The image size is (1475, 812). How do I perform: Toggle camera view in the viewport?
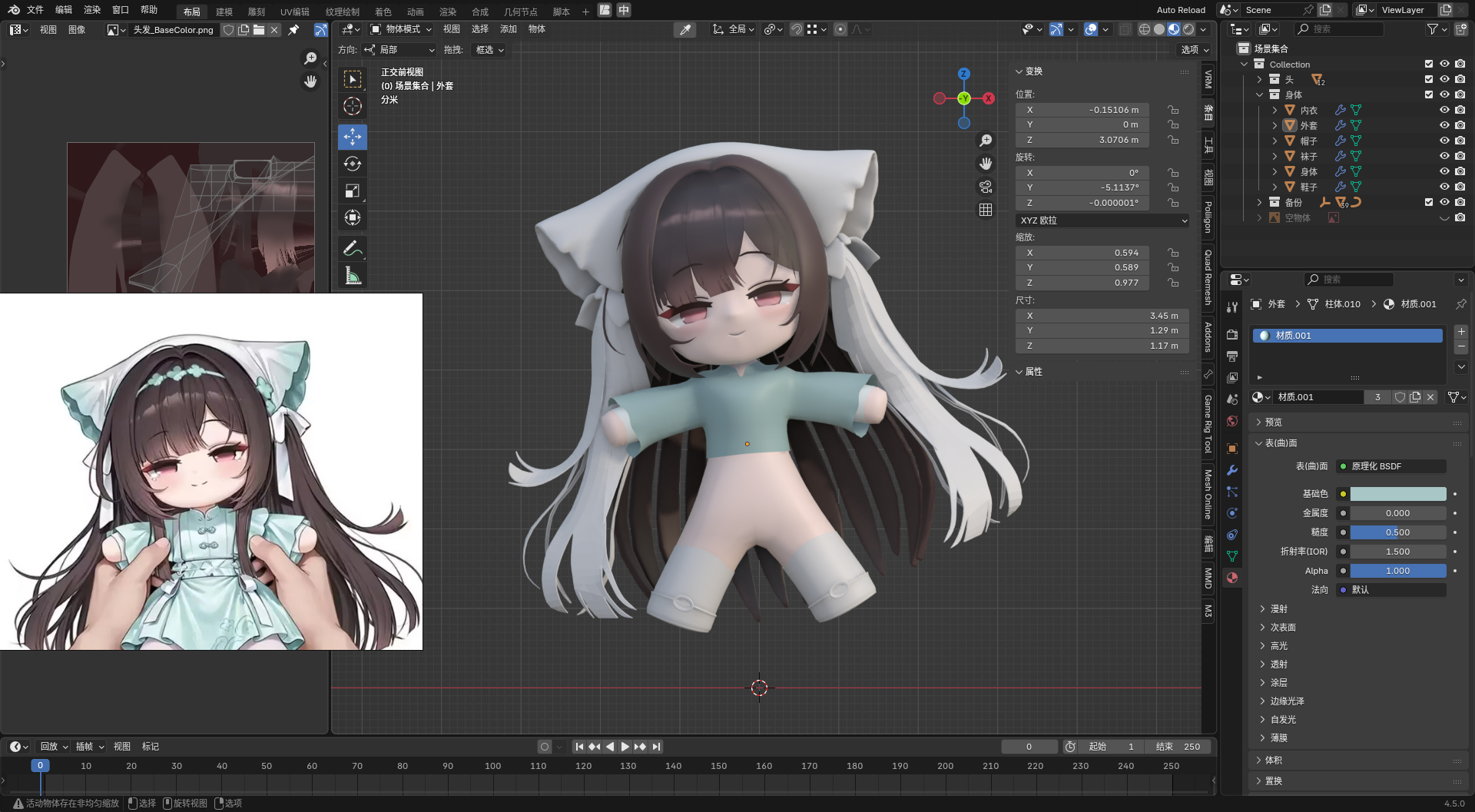(x=986, y=187)
